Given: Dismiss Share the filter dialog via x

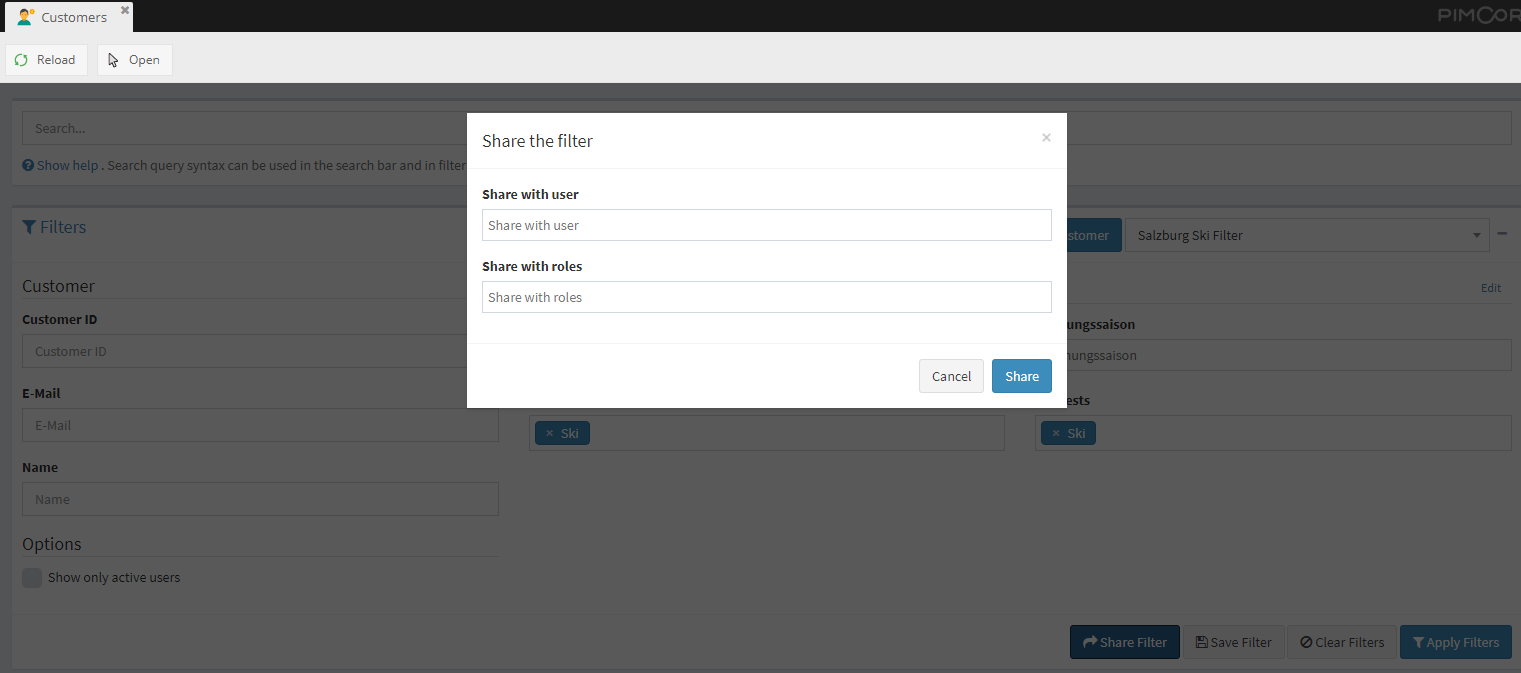Looking at the screenshot, I should 1046,138.
